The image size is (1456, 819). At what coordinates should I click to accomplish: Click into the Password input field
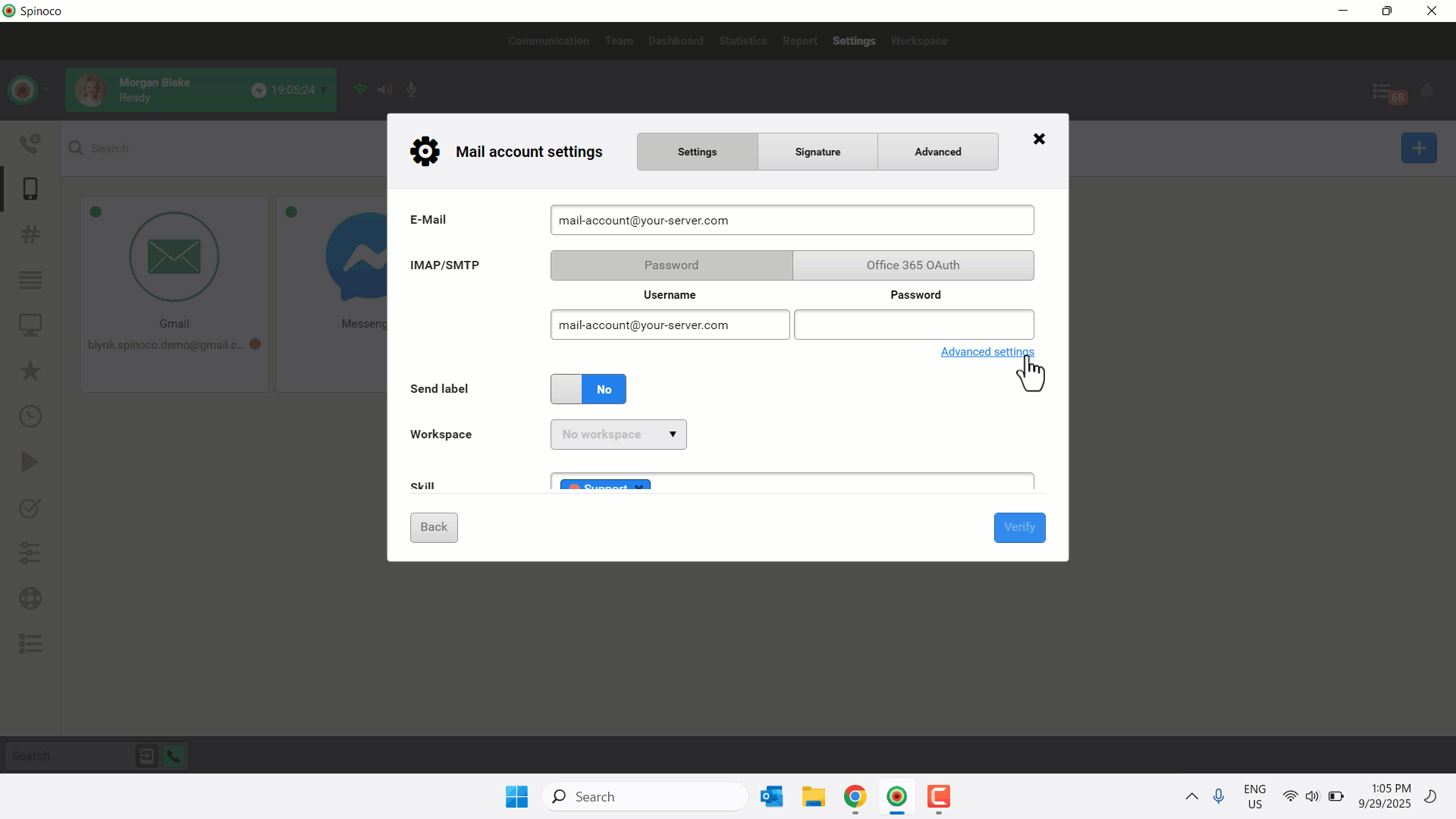pos(913,325)
